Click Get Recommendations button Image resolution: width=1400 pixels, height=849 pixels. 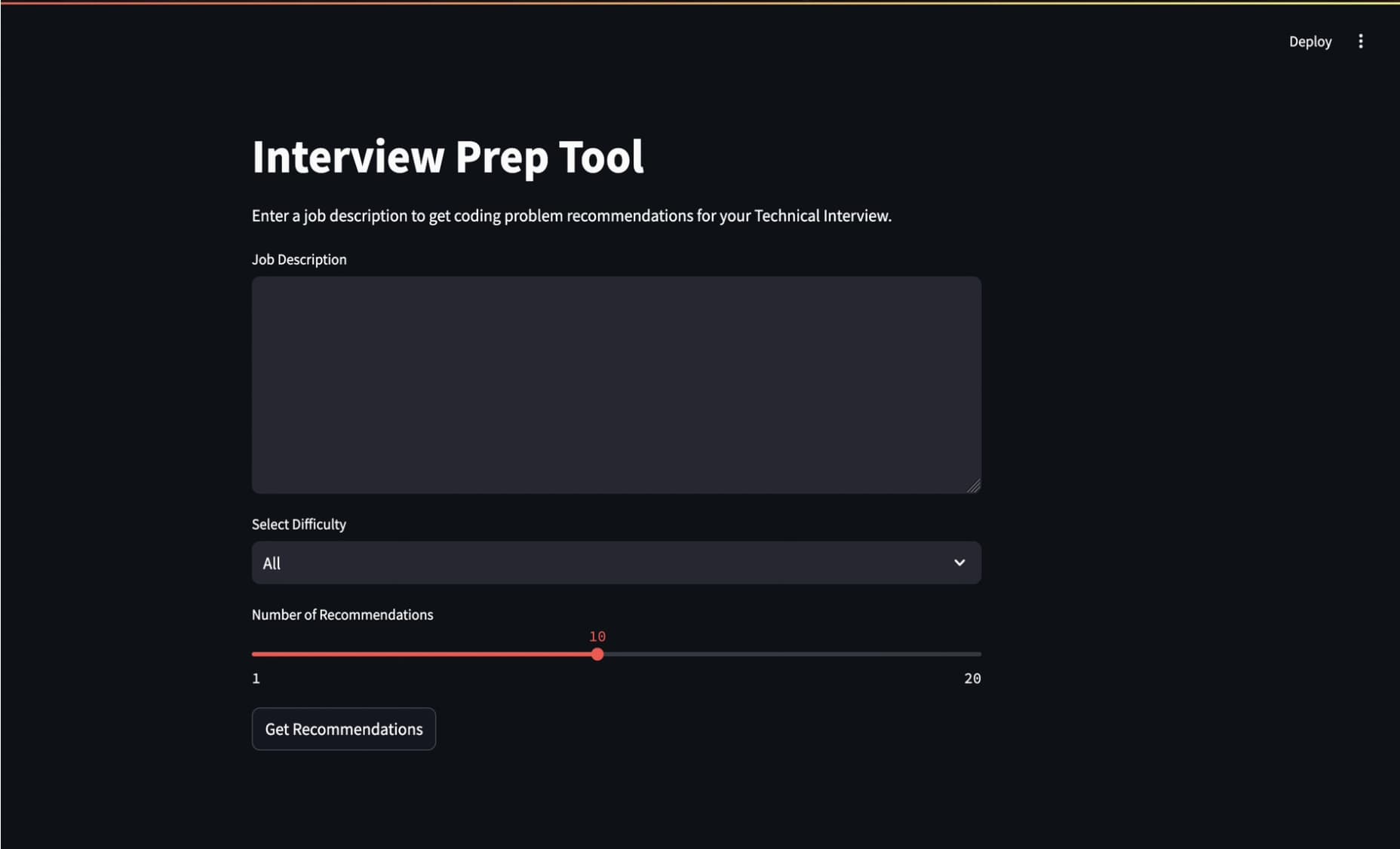[x=344, y=729]
